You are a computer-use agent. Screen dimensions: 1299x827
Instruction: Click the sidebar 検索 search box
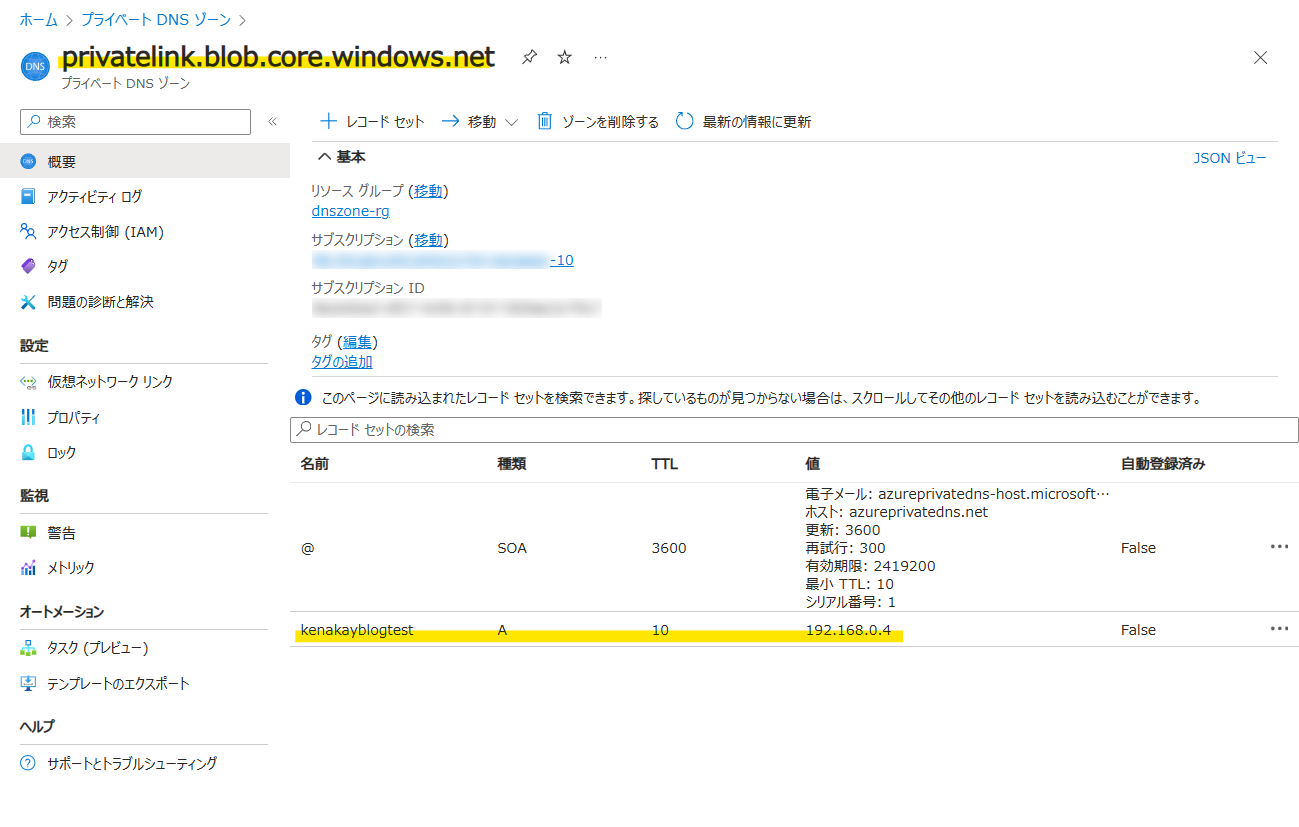[135, 122]
